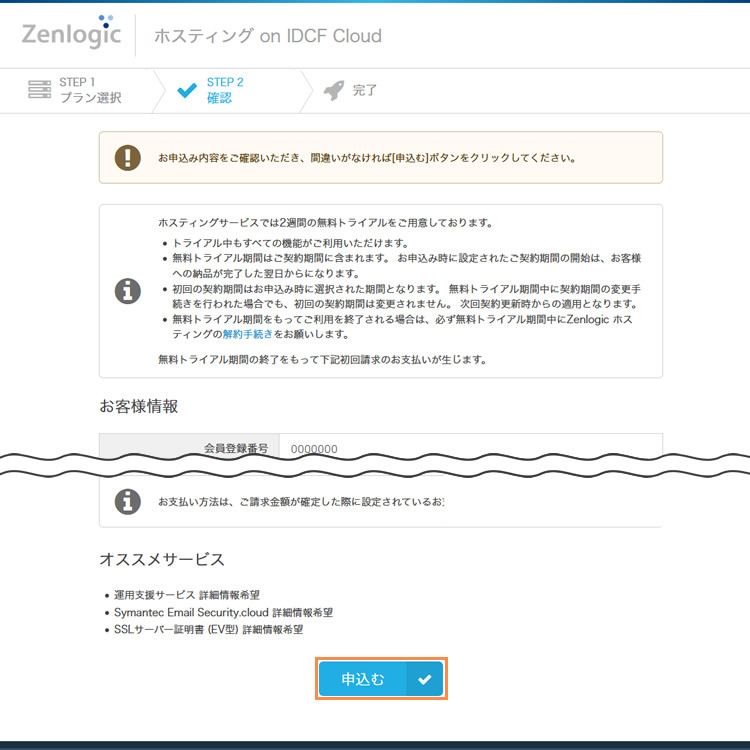Click the brown exclamation warning icon
750x750 pixels.
[127, 158]
